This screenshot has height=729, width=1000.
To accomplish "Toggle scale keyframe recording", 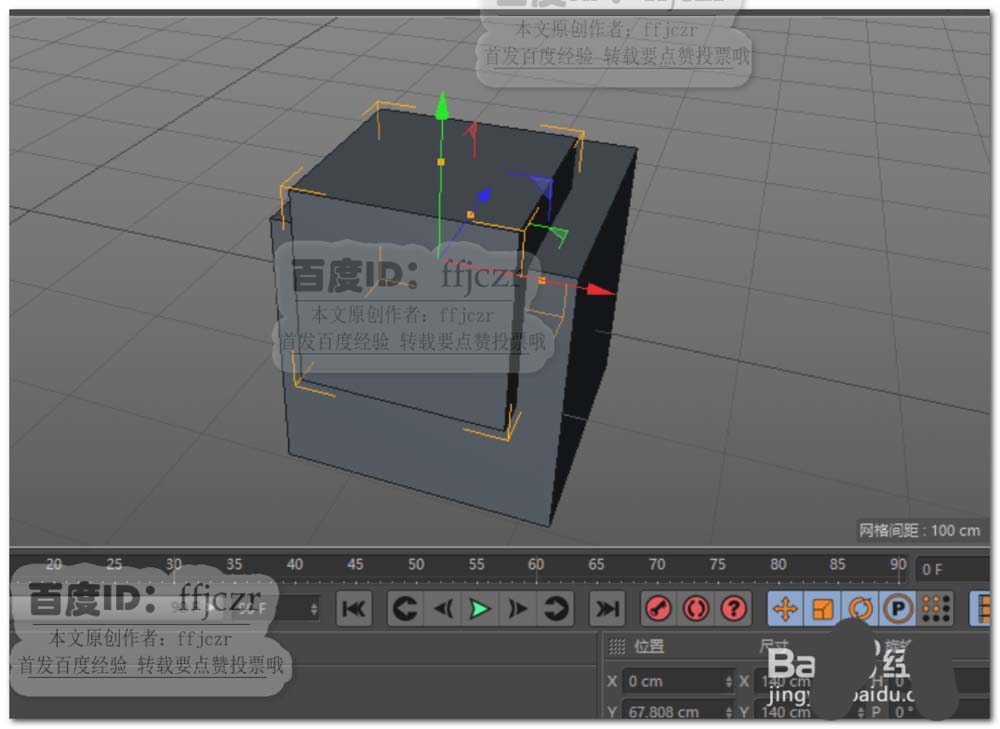I will click(x=823, y=609).
